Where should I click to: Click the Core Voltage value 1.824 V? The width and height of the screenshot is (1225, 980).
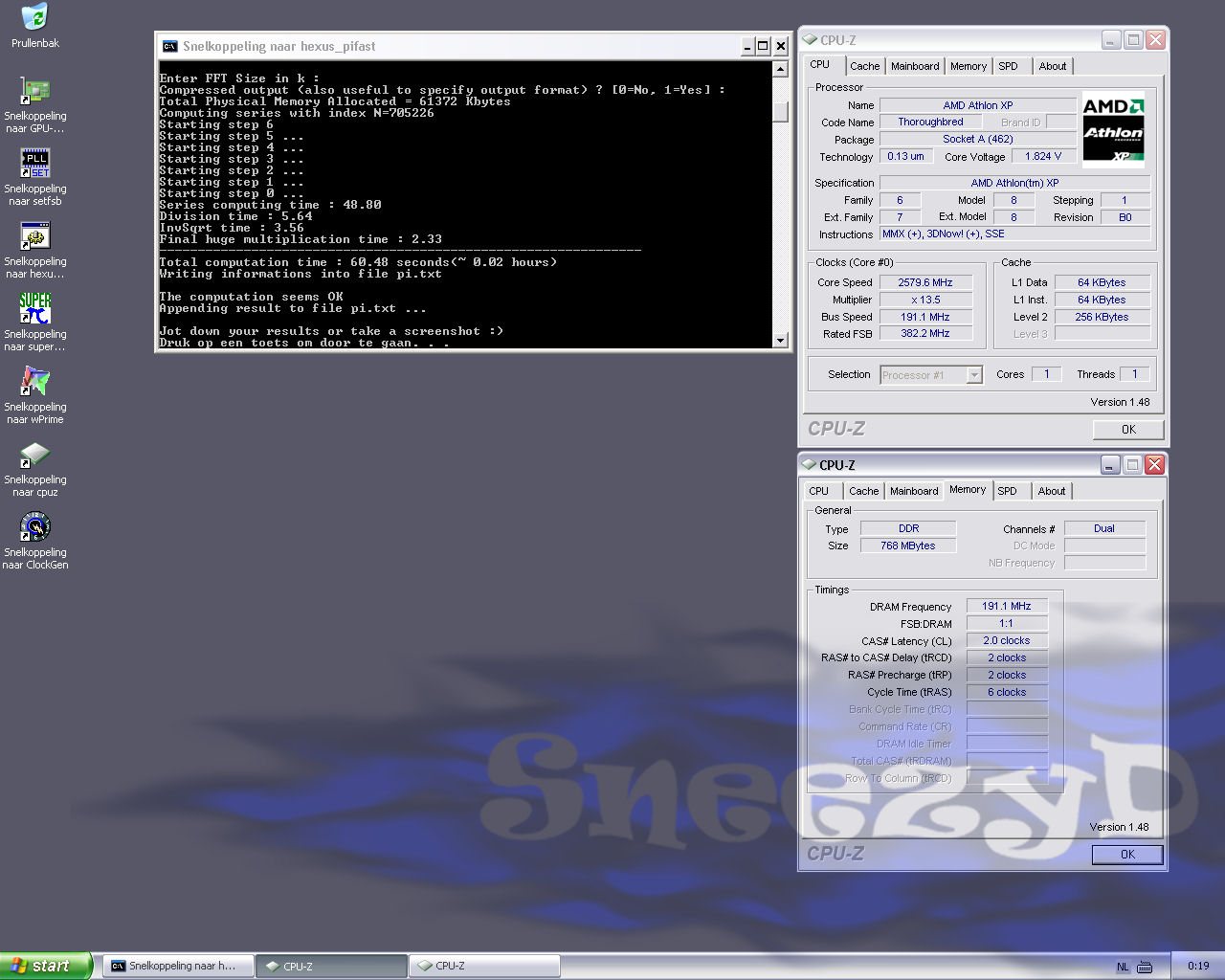coord(1043,156)
